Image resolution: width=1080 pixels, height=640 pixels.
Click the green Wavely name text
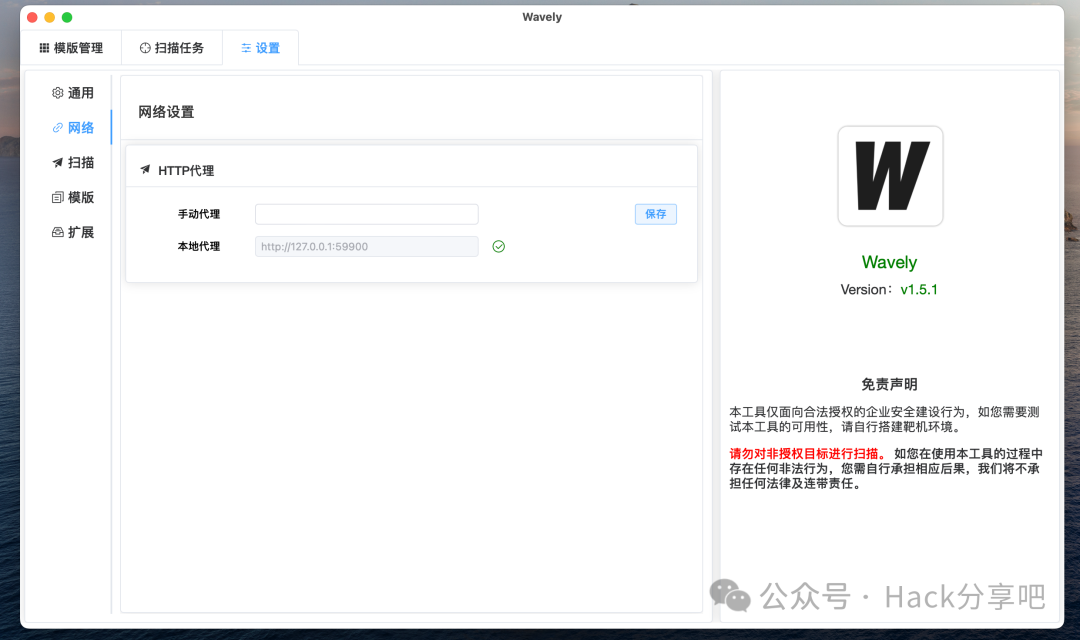[889, 262]
